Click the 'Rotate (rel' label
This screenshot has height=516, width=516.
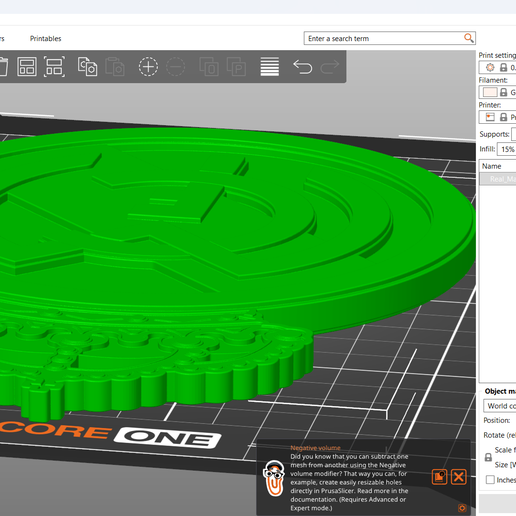pyautogui.click(x=500, y=435)
